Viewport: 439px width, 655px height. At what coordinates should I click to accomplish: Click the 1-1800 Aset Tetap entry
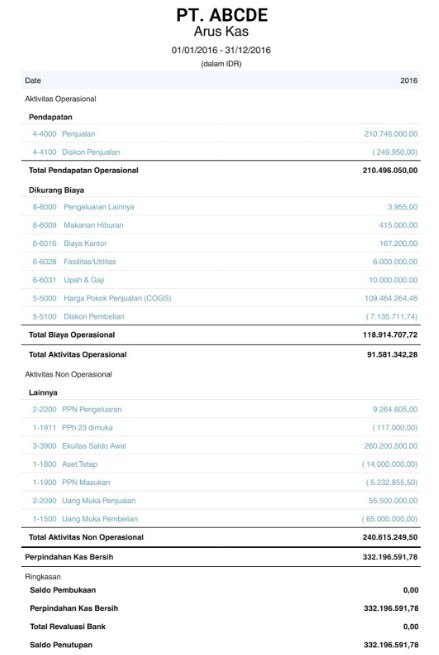(x=65, y=464)
